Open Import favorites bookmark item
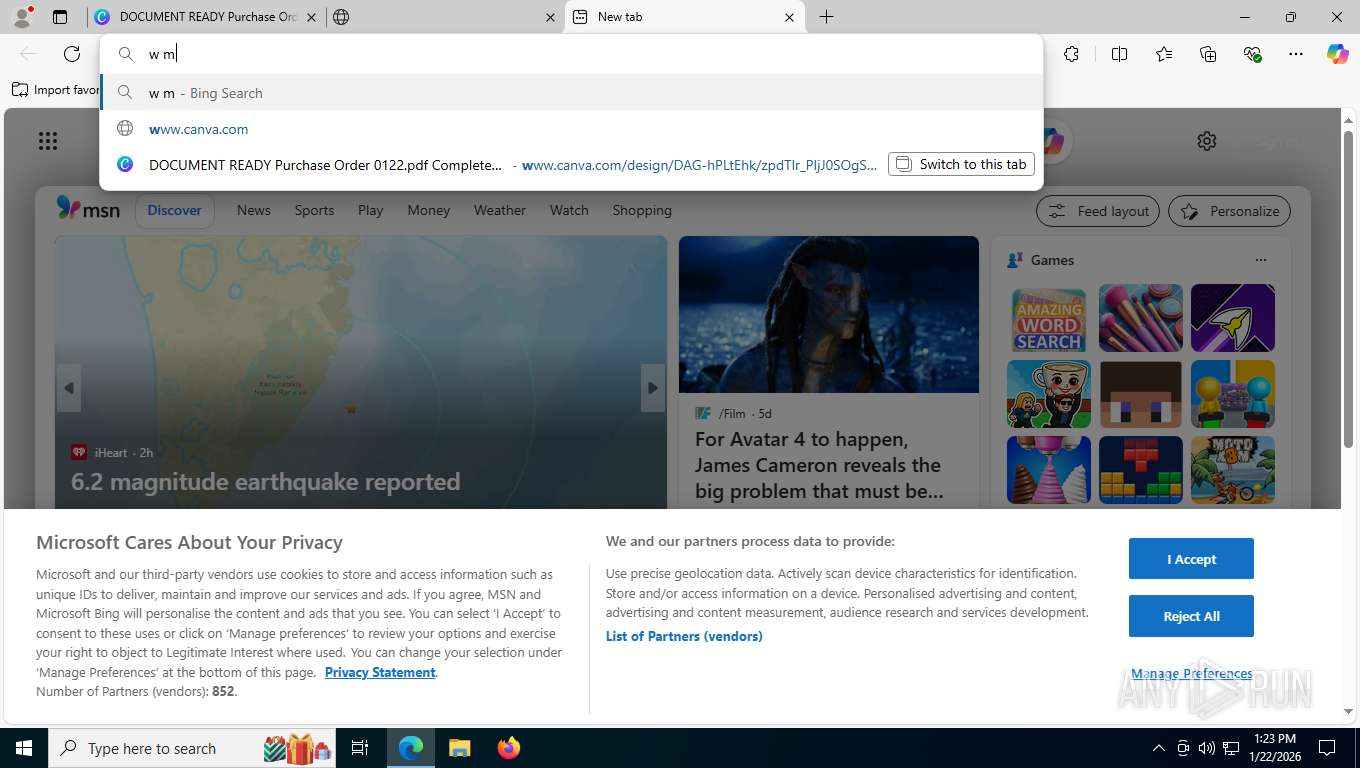The image size is (1360, 768). 56,90
